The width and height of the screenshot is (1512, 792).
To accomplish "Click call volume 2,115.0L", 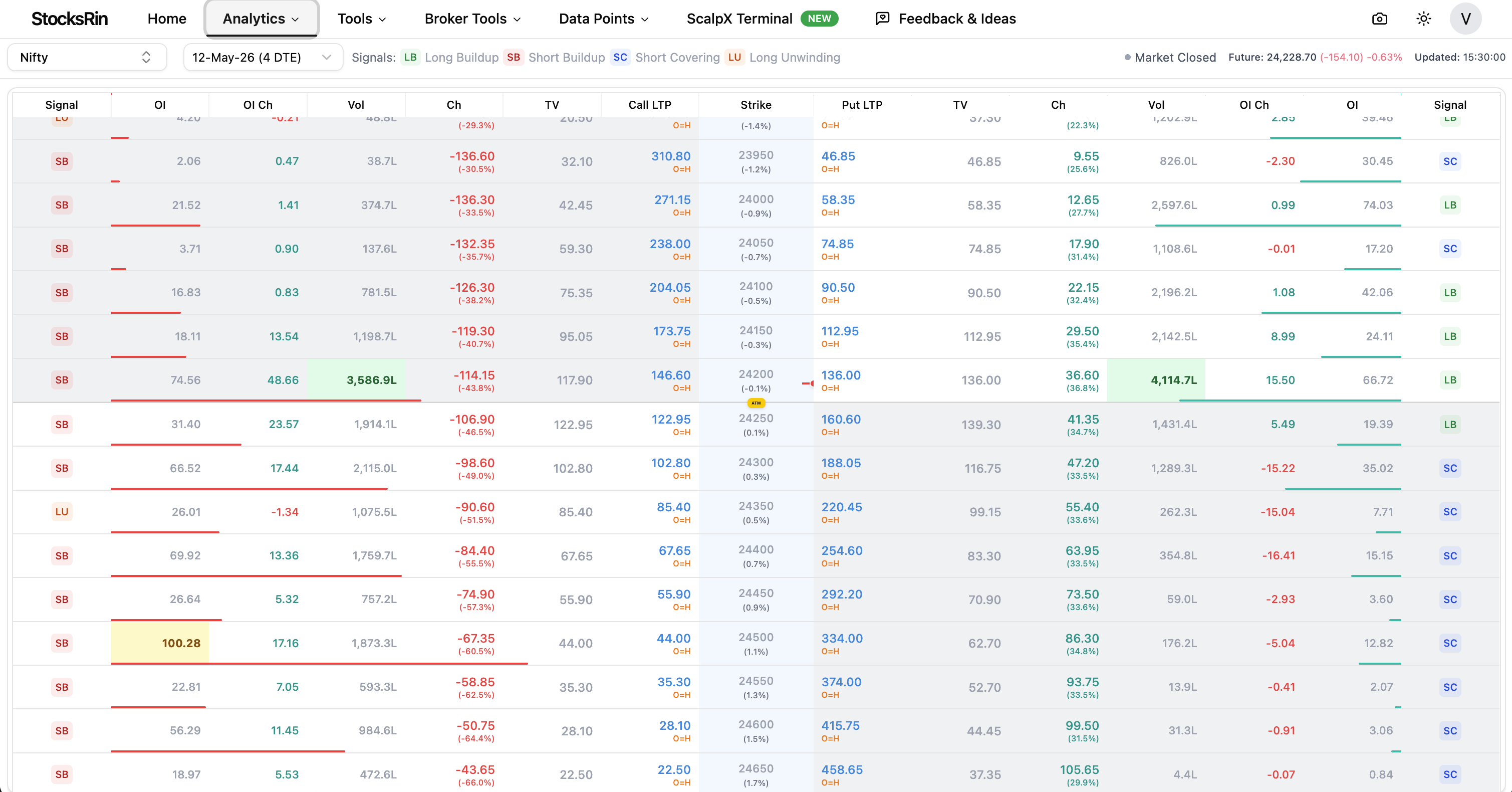I will click(x=374, y=468).
